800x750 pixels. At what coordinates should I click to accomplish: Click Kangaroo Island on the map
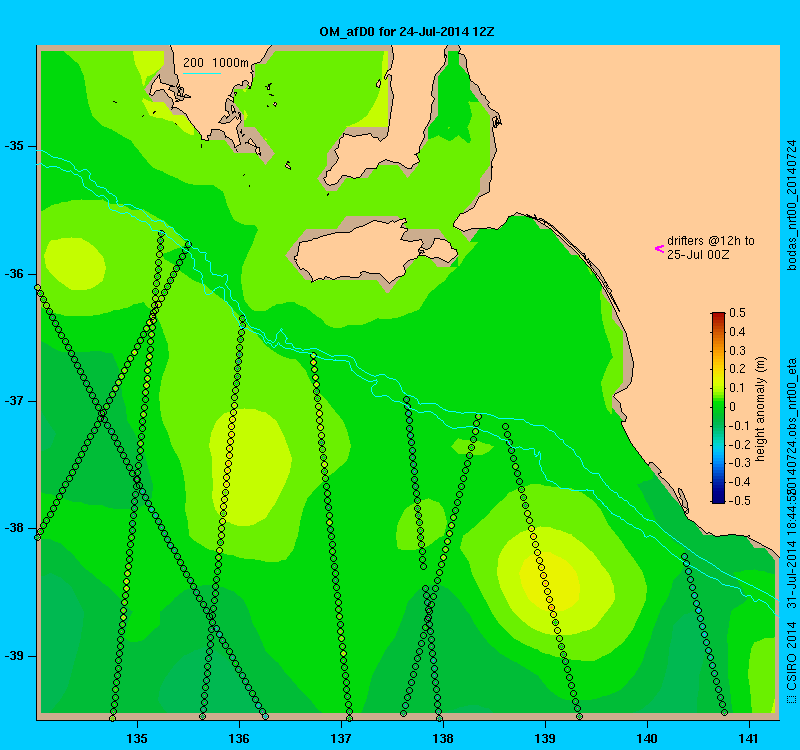375,250
